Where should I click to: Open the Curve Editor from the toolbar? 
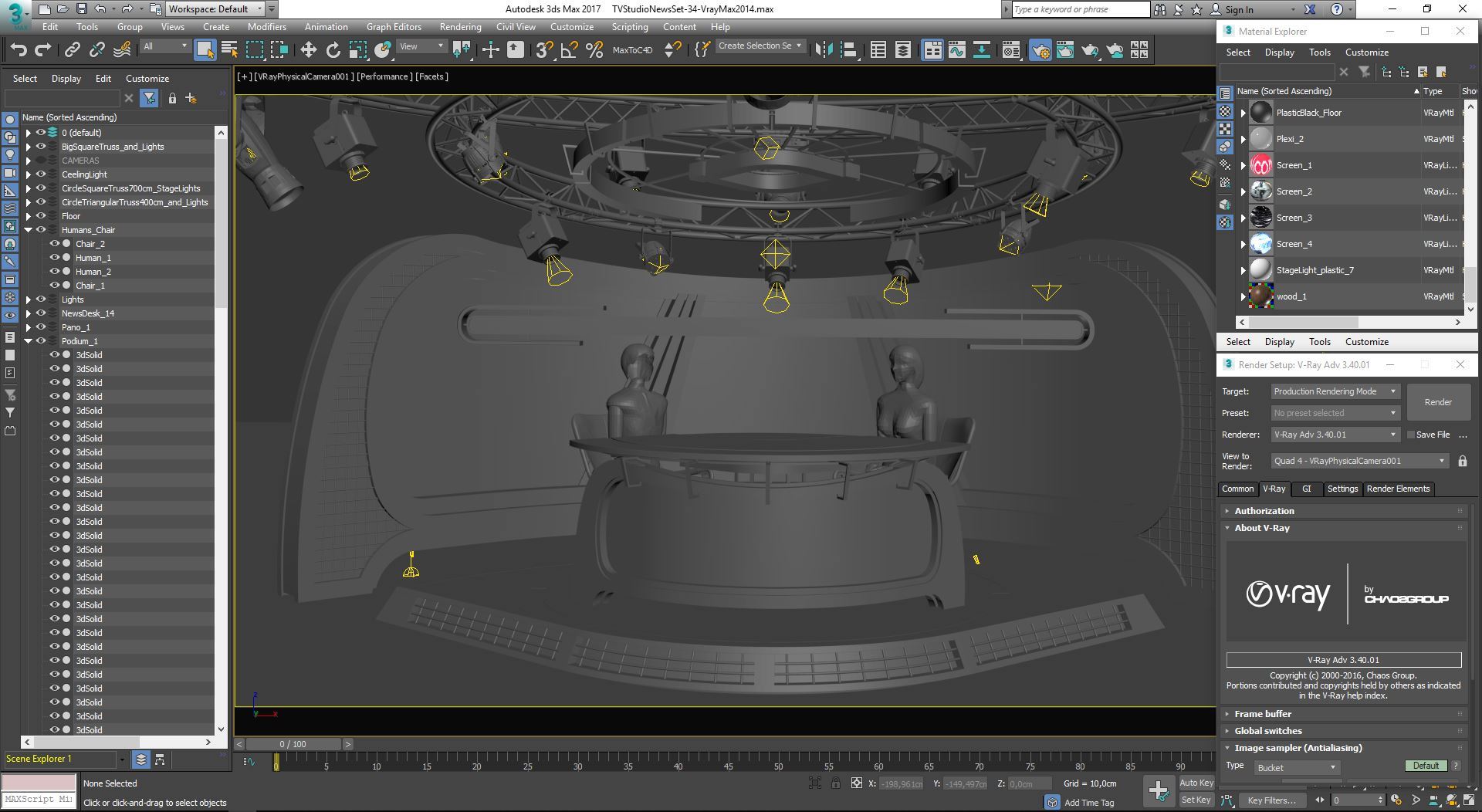click(x=956, y=50)
